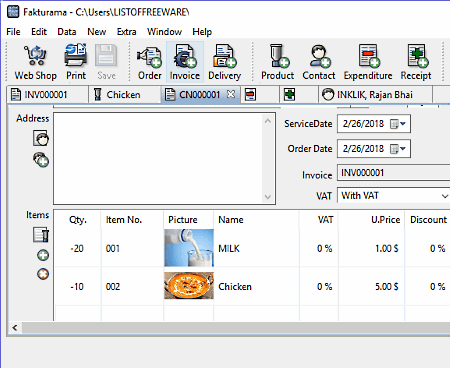
Task: Close the CN000001 tab
Action: tap(231, 94)
